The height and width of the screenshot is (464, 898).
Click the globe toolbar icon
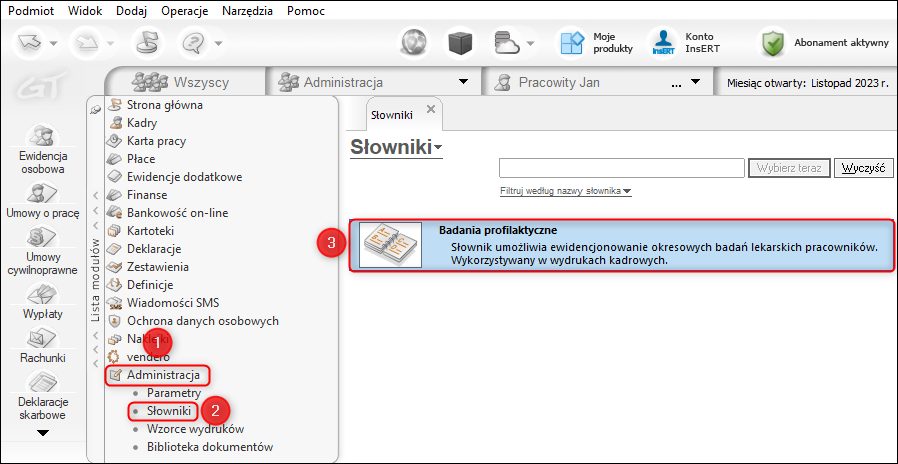pyautogui.click(x=414, y=42)
